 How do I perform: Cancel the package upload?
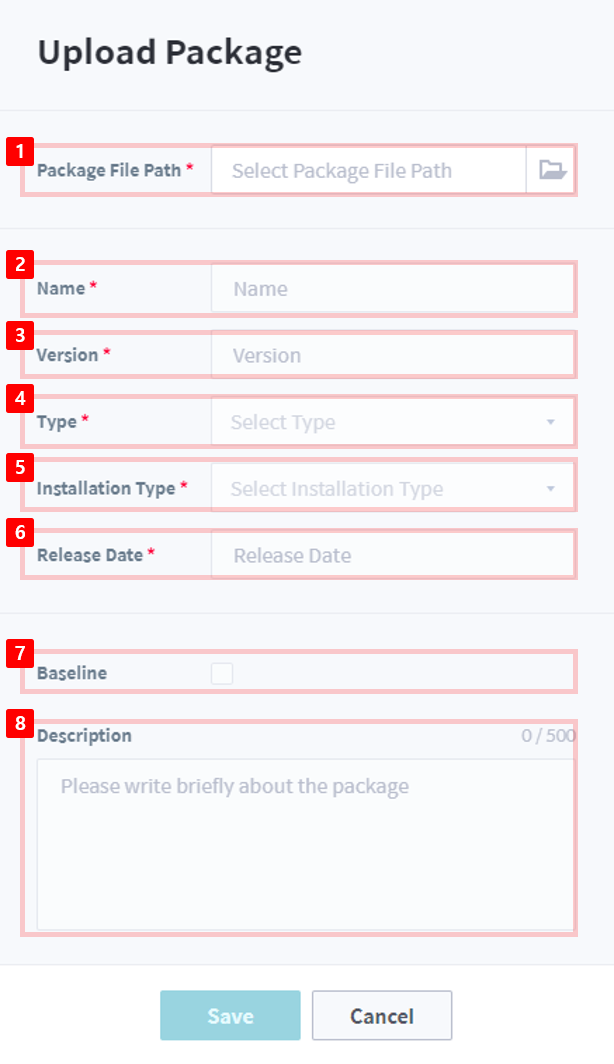click(x=382, y=1015)
